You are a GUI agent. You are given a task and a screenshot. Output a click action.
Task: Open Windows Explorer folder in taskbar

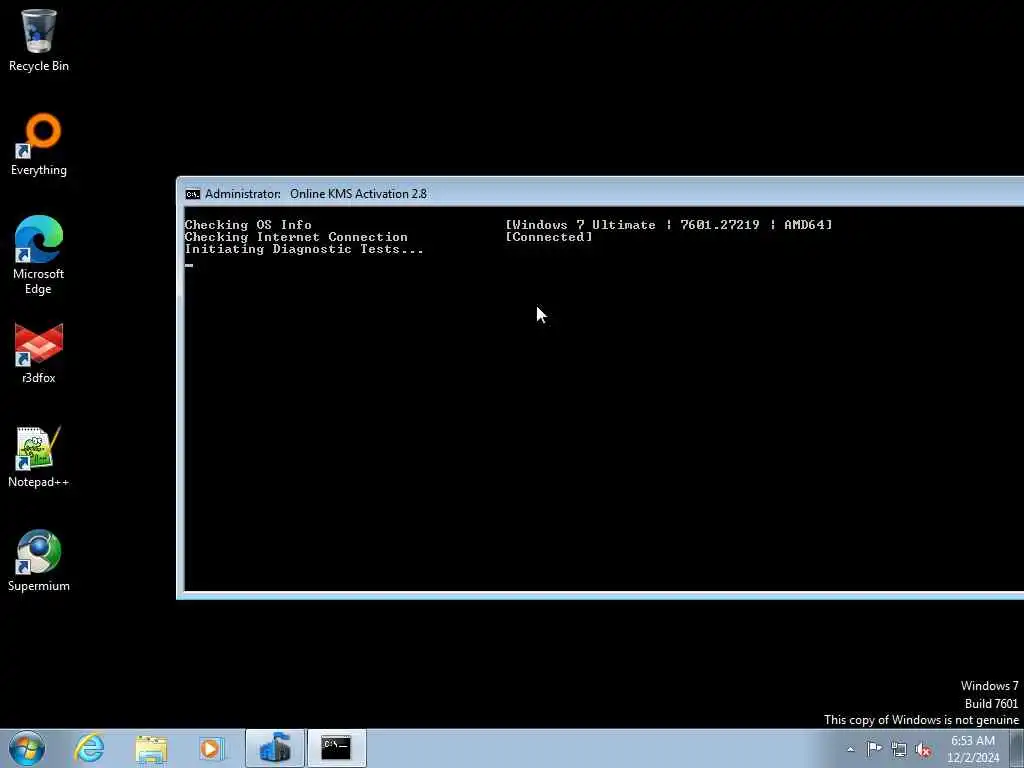152,748
